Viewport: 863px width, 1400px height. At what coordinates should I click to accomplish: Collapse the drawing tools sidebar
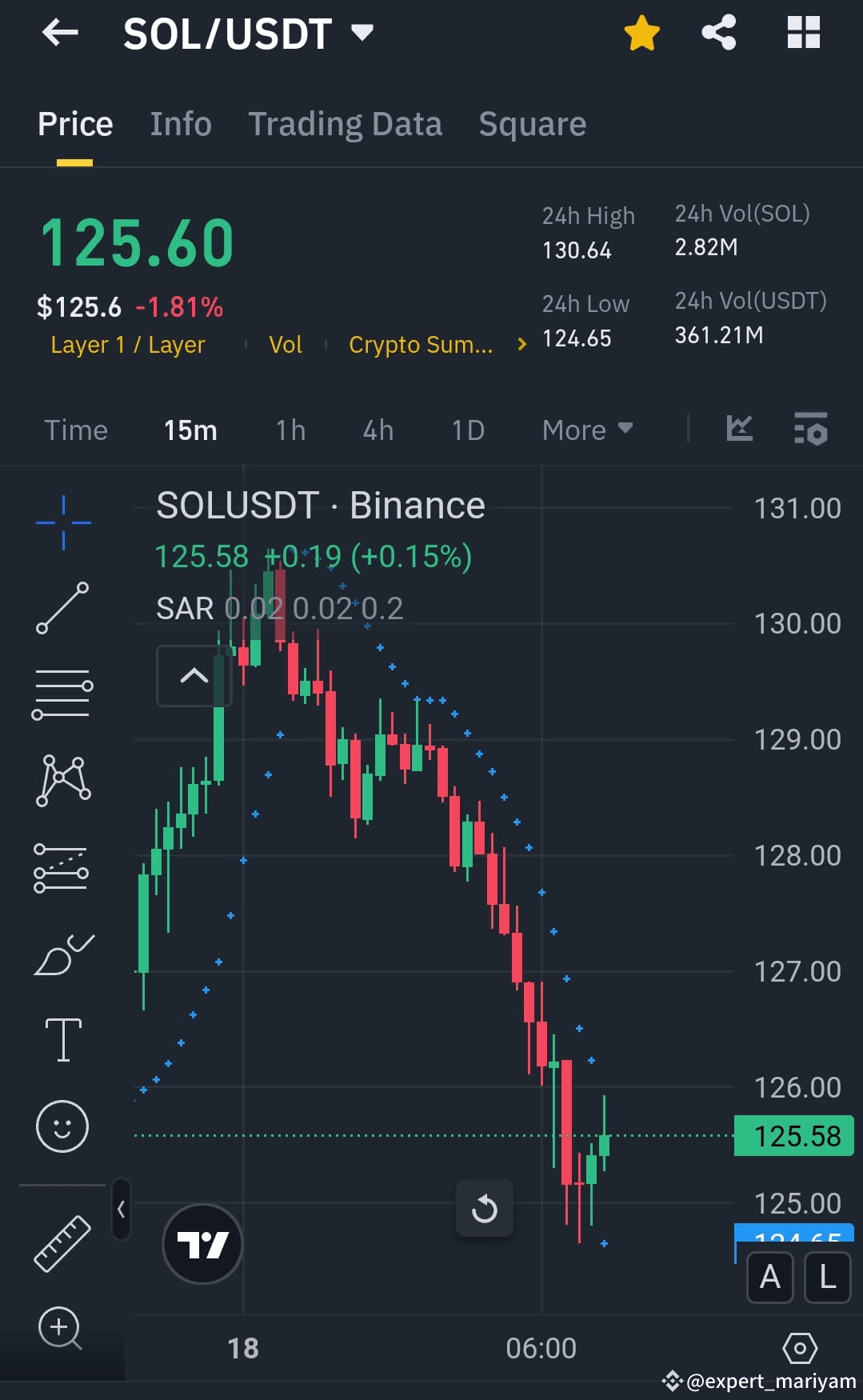122,1210
